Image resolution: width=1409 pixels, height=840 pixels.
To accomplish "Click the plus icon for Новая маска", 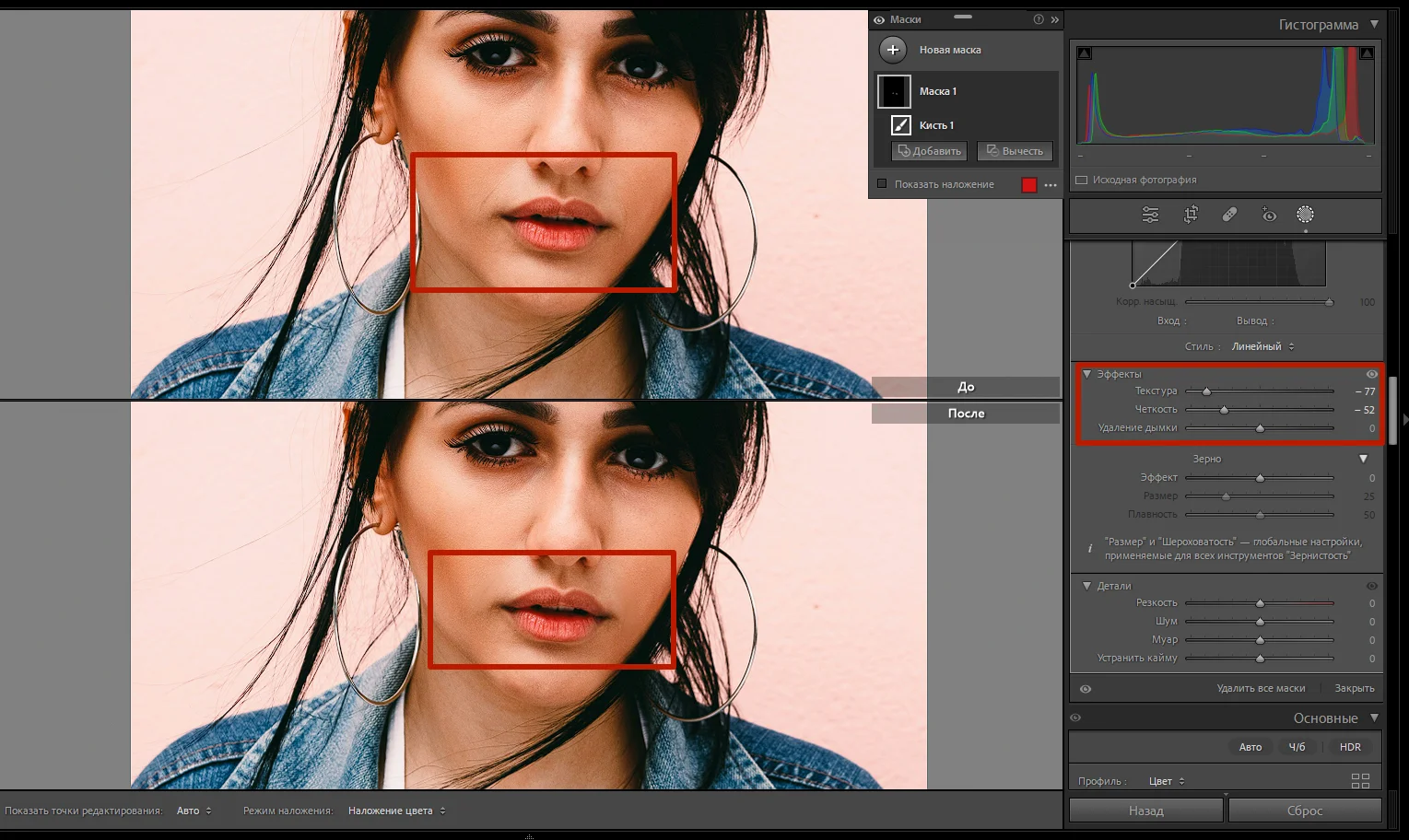I will [892, 50].
